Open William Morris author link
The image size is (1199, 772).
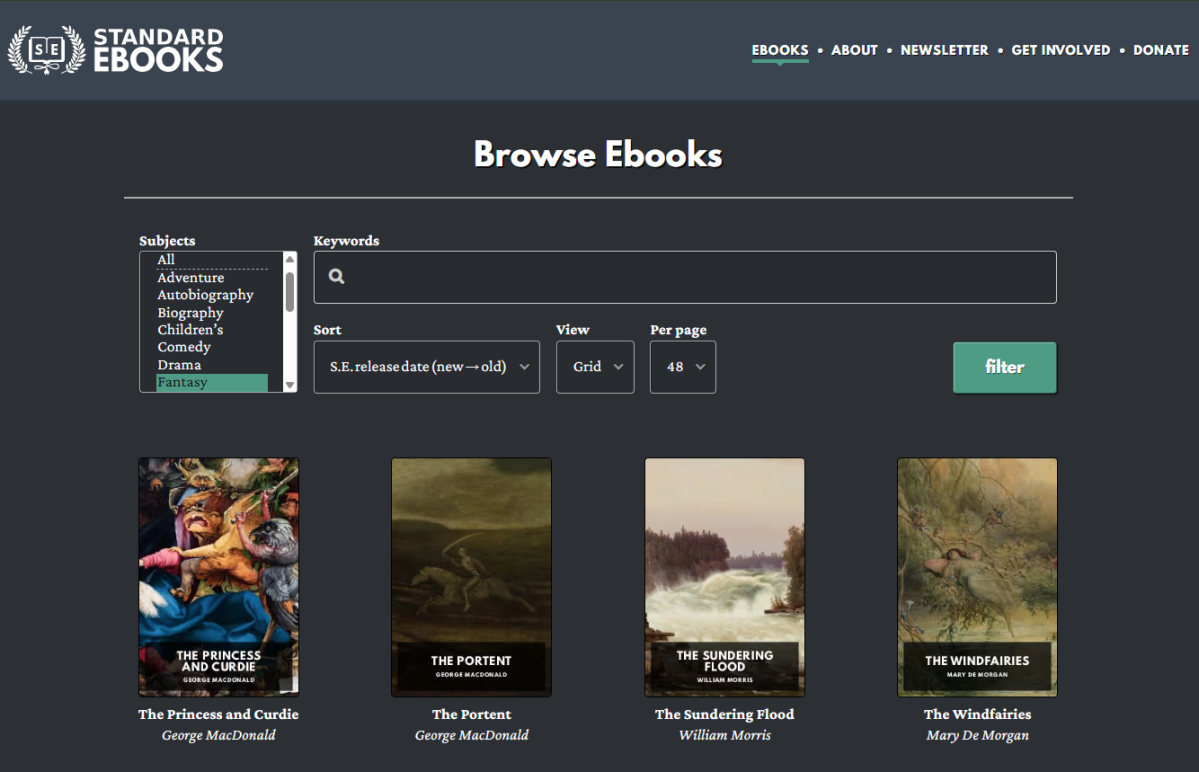pyautogui.click(x=724, y=735)
